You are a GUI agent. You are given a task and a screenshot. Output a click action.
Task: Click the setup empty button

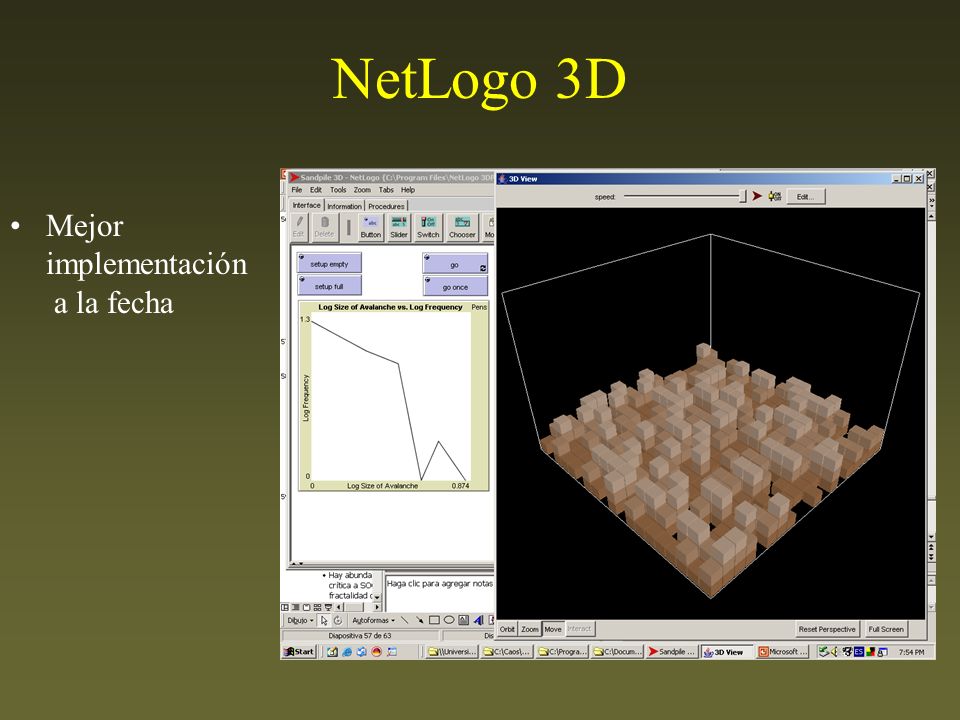[x=329, y=263]
